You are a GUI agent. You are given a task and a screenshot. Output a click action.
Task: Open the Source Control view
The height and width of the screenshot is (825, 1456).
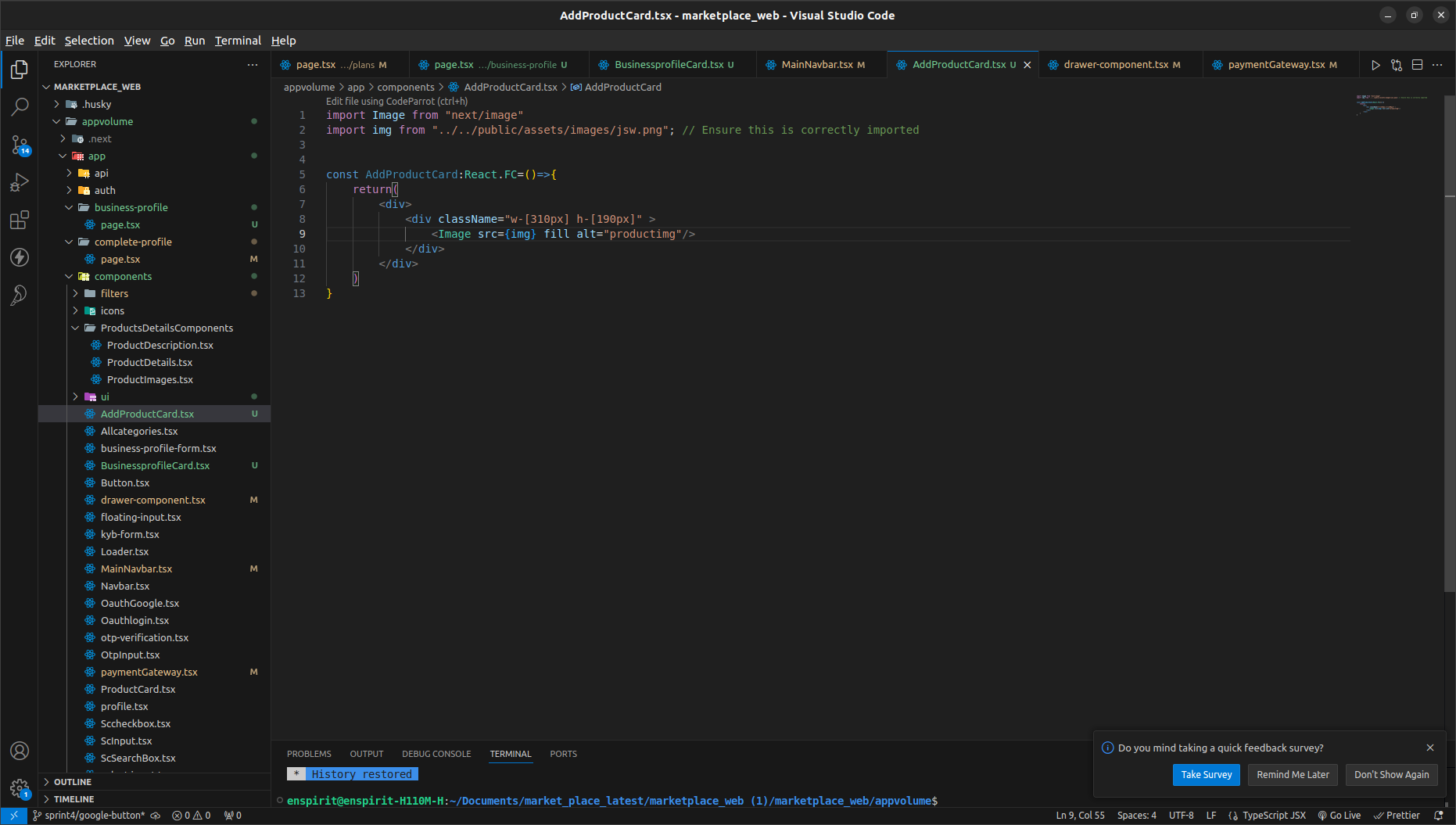pos(20,145)
